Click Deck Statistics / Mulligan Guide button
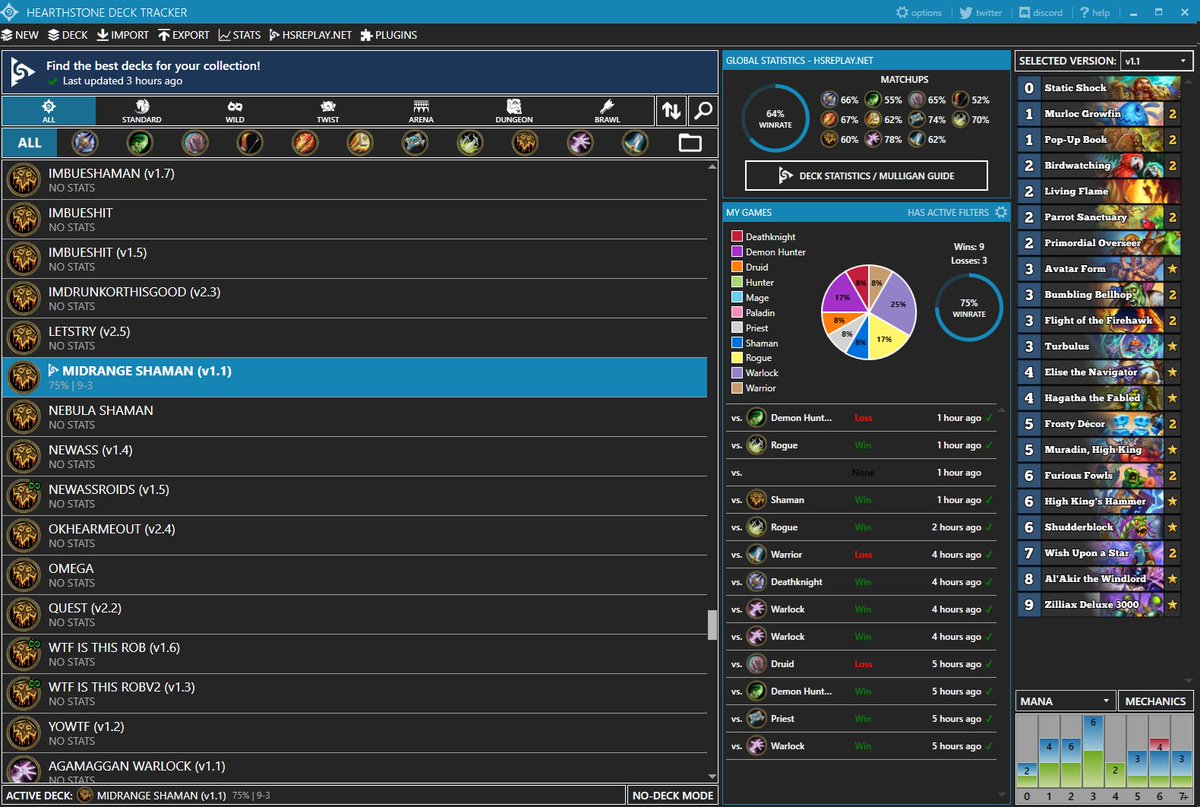The width and height of the screenshot is (1200, 807). point(866,176)
